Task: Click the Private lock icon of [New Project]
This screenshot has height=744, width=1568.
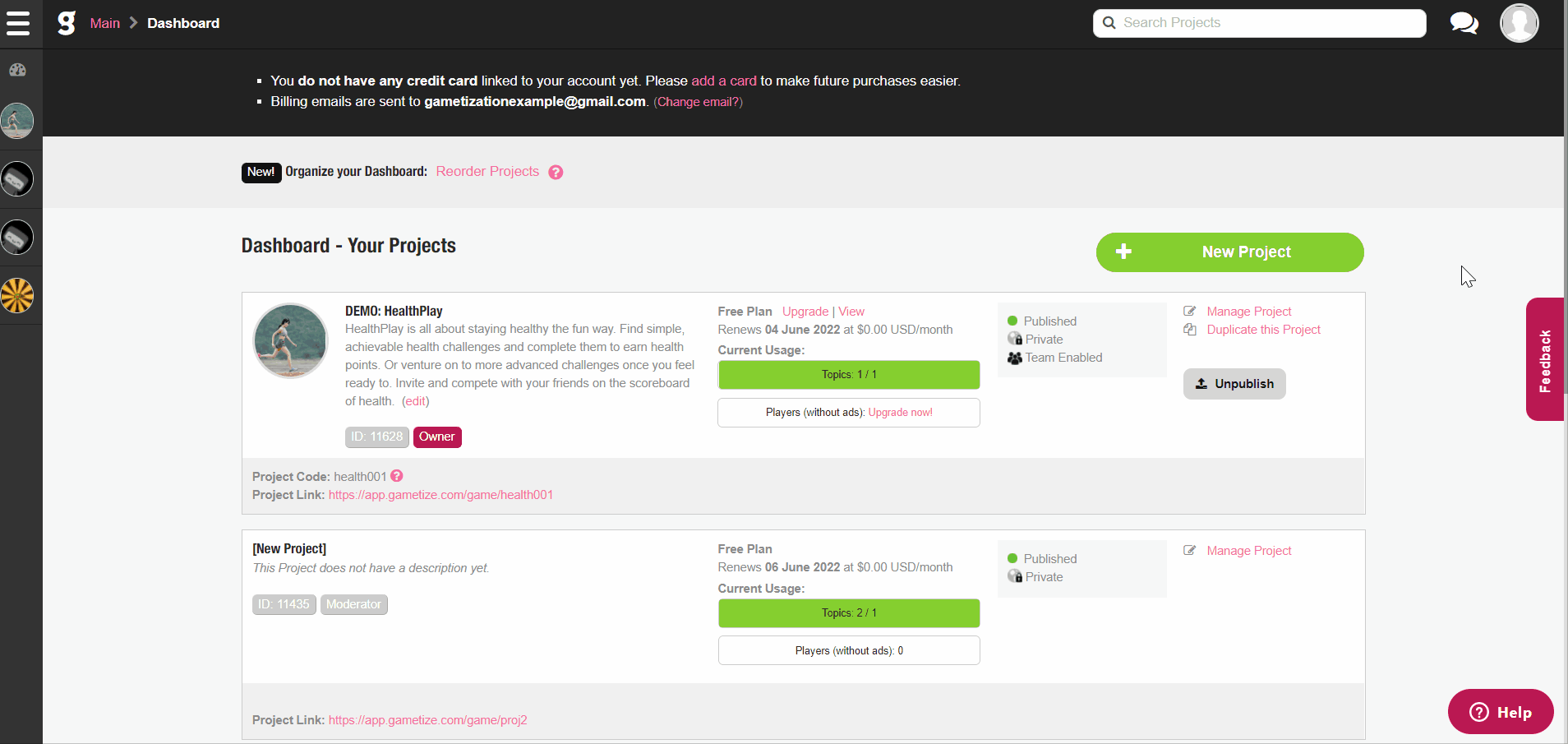Action: [x=1015, y=576]
